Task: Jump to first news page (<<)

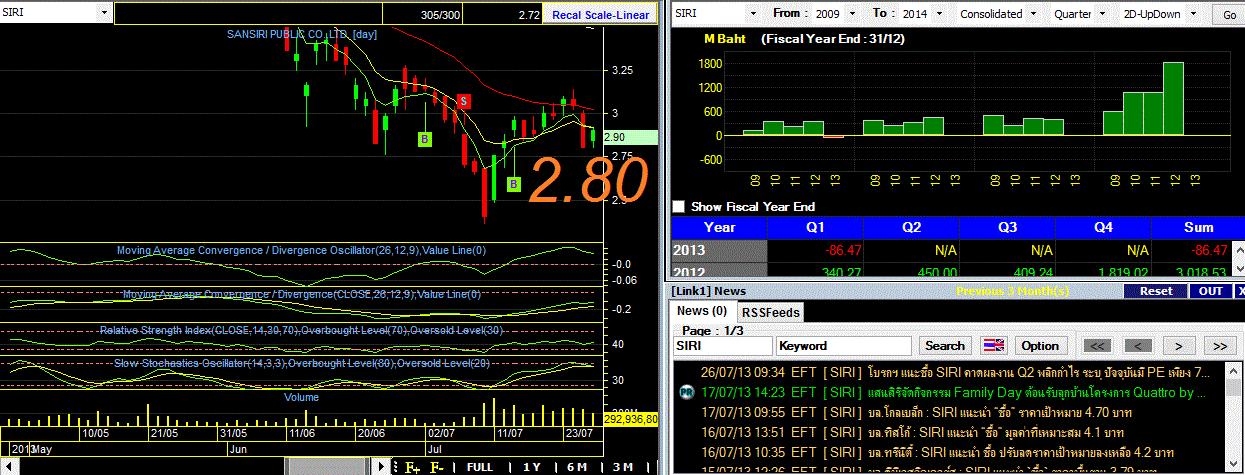Action: 1097,345
